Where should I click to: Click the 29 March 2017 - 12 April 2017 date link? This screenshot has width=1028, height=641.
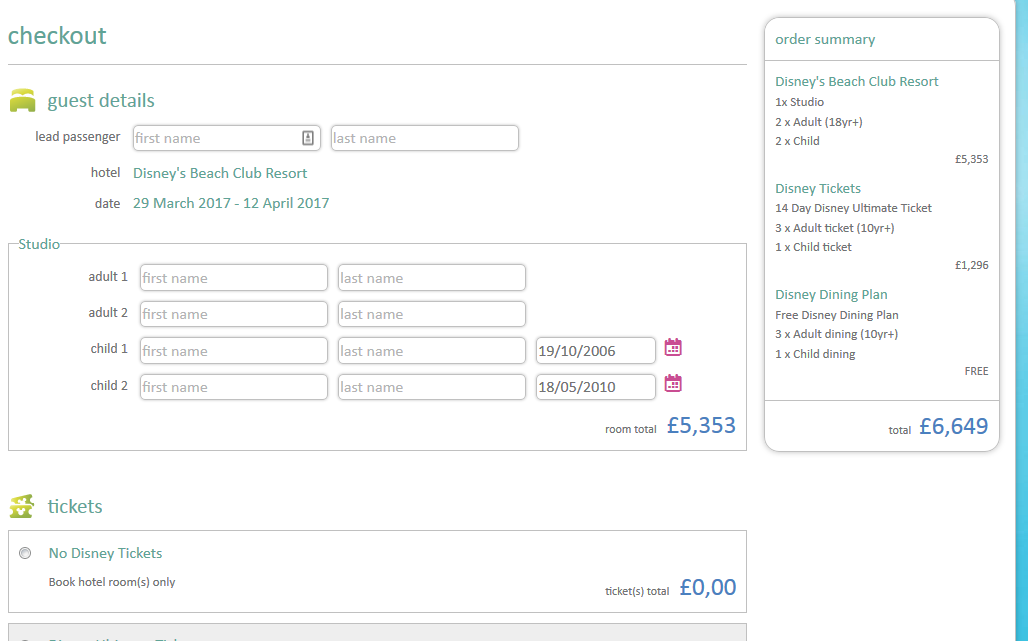click(x=231, y=203)
